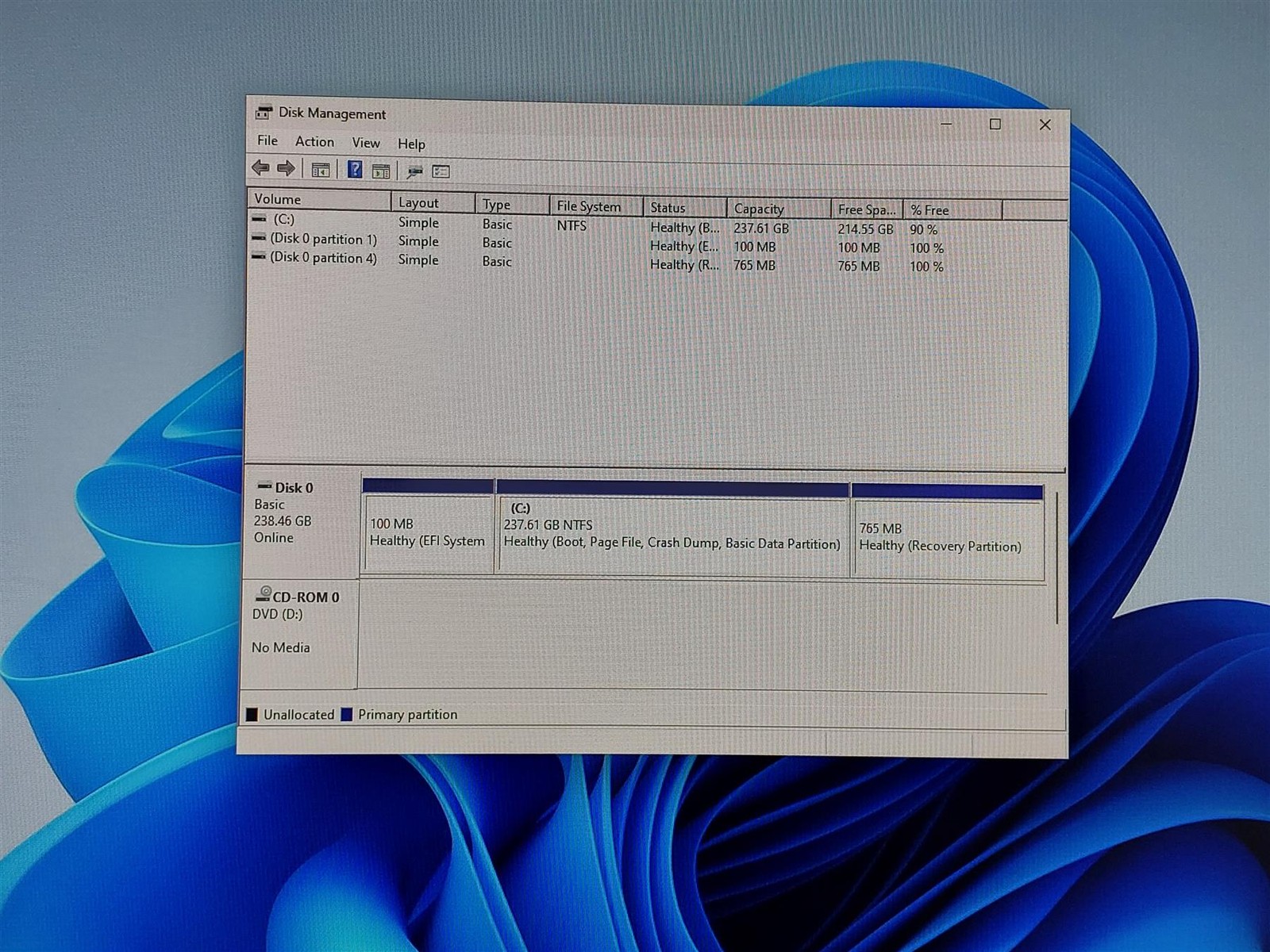Click the Healthy (E... status cell
The width and height of the screenshot is (1270, 952).
[x=683, y=246]
